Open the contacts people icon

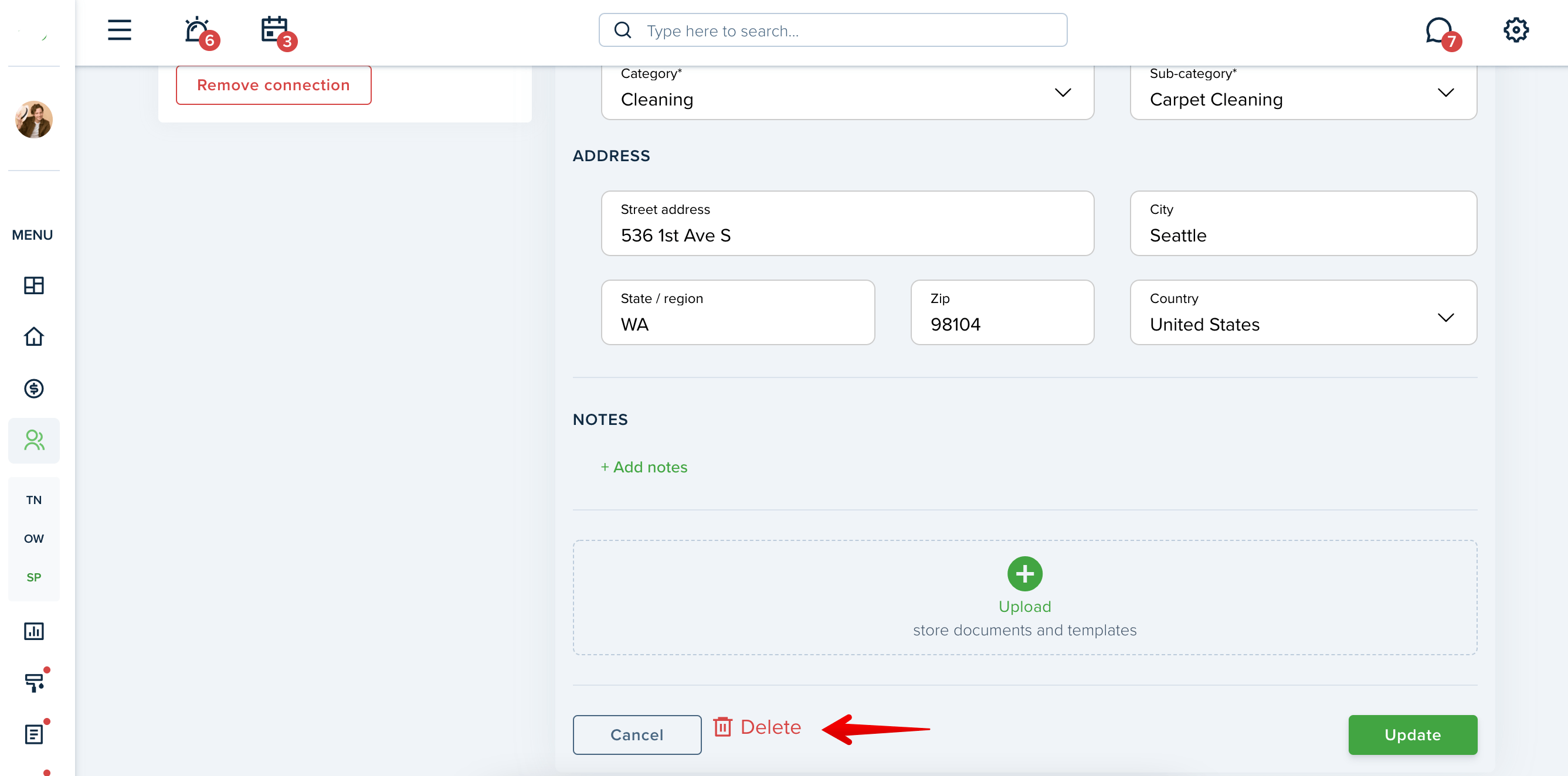(x=34, y=440)
